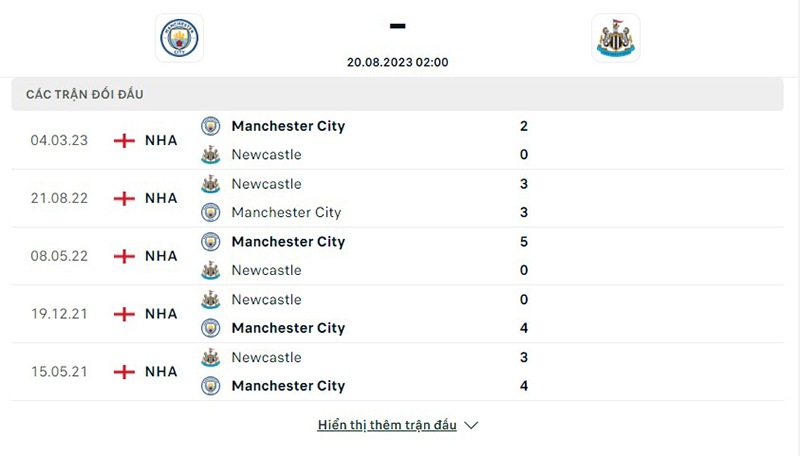Screen dimensions: 800x456
Task: Click match kickoff time 20.08.2023 02:00
Action: [x=397, y=62]
